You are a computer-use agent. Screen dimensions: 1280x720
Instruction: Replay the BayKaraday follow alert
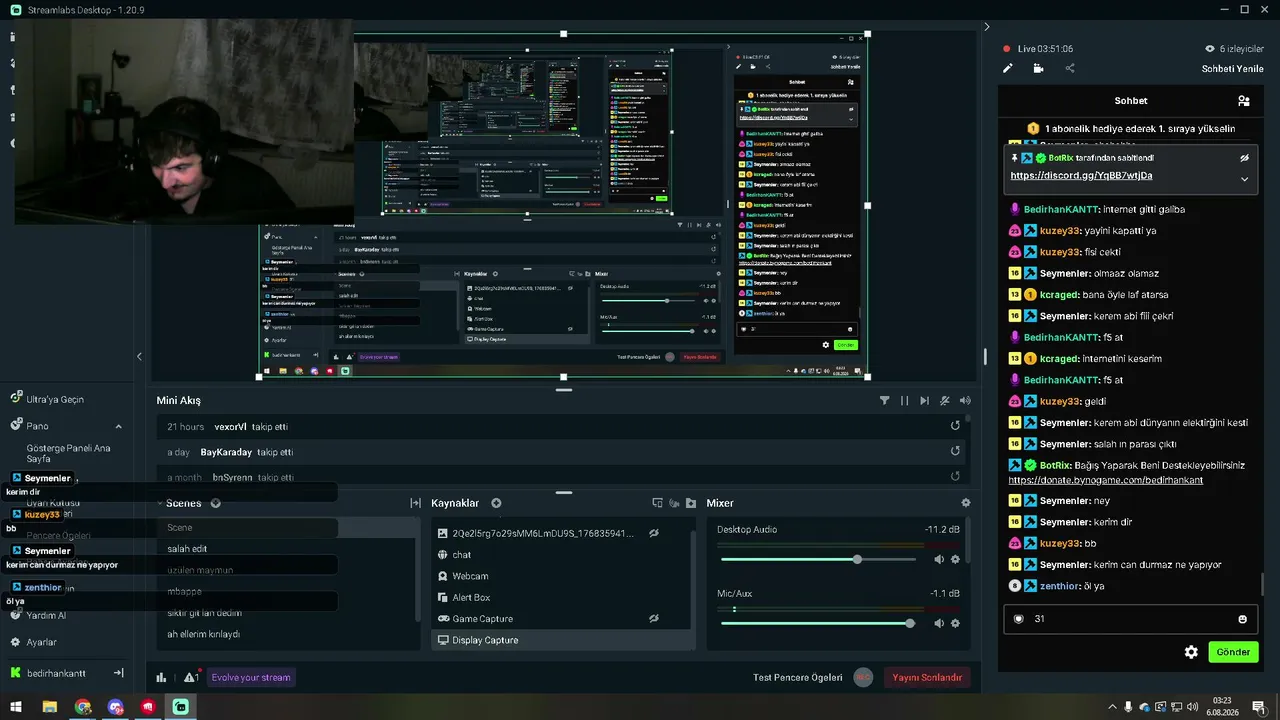point(955,451)
